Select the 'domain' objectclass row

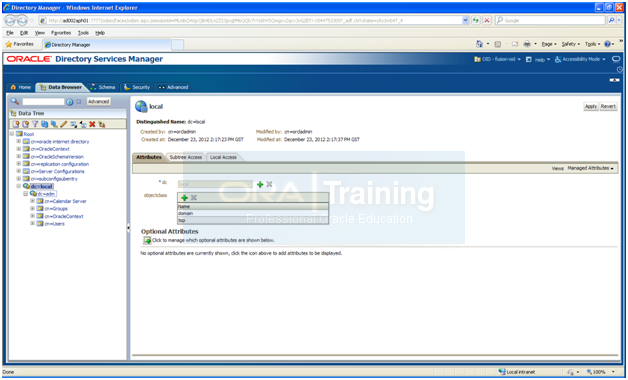tap(253, 213)
